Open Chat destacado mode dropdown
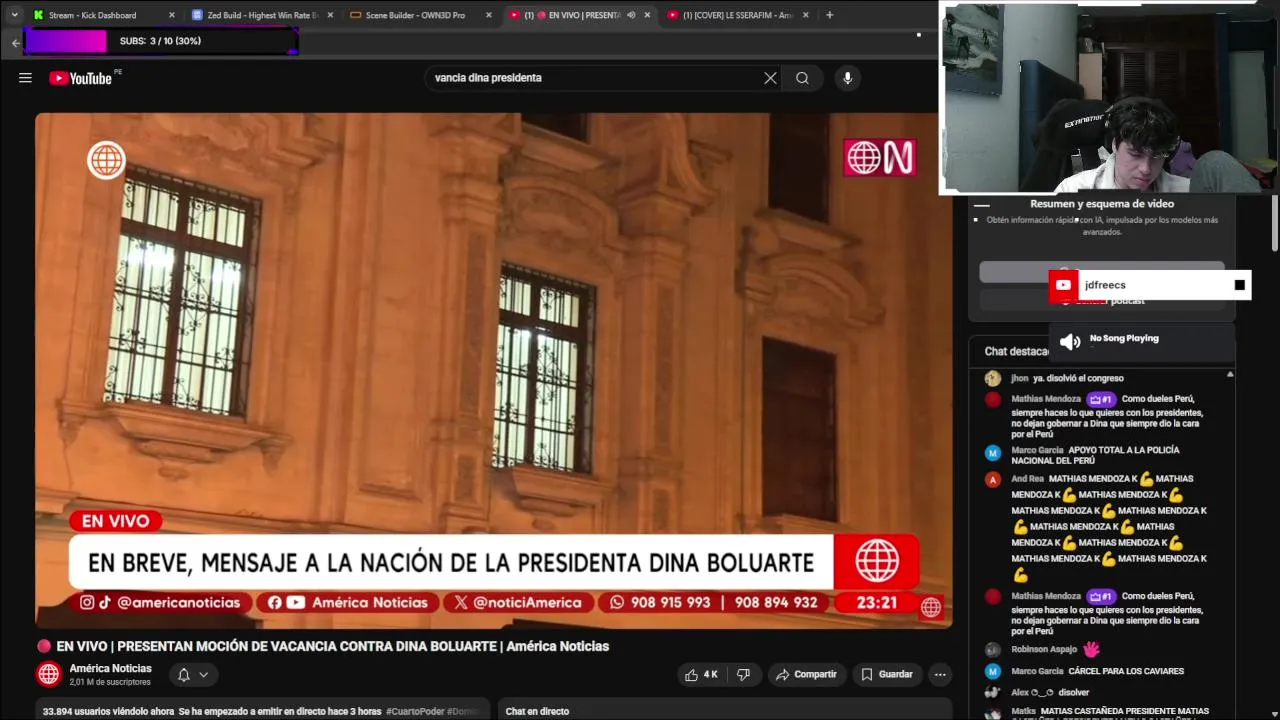1280x720 pixels. pyautogui.click(x=1016, y=351)
